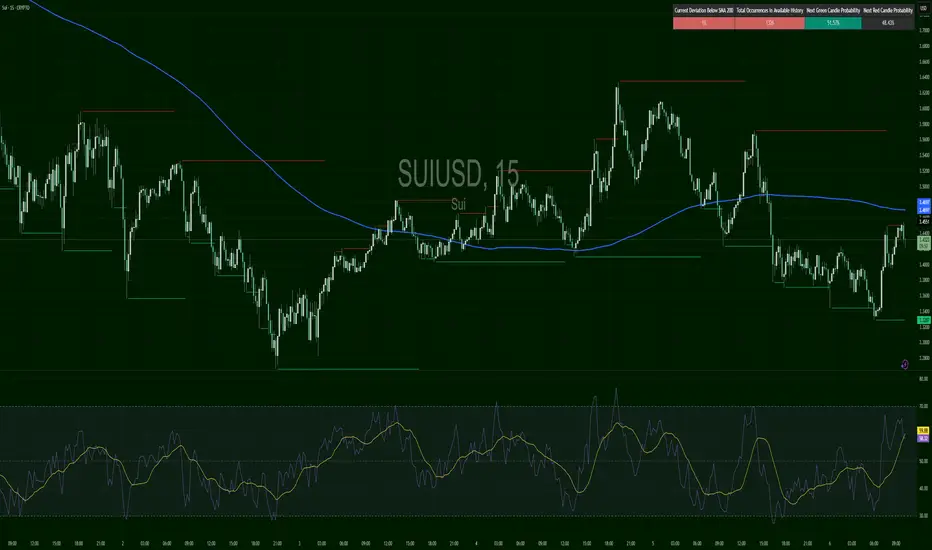This screenshot has height=550, width=932.
Task: Click the 30.00 level on RSI axis
Action: click(924, 516)
